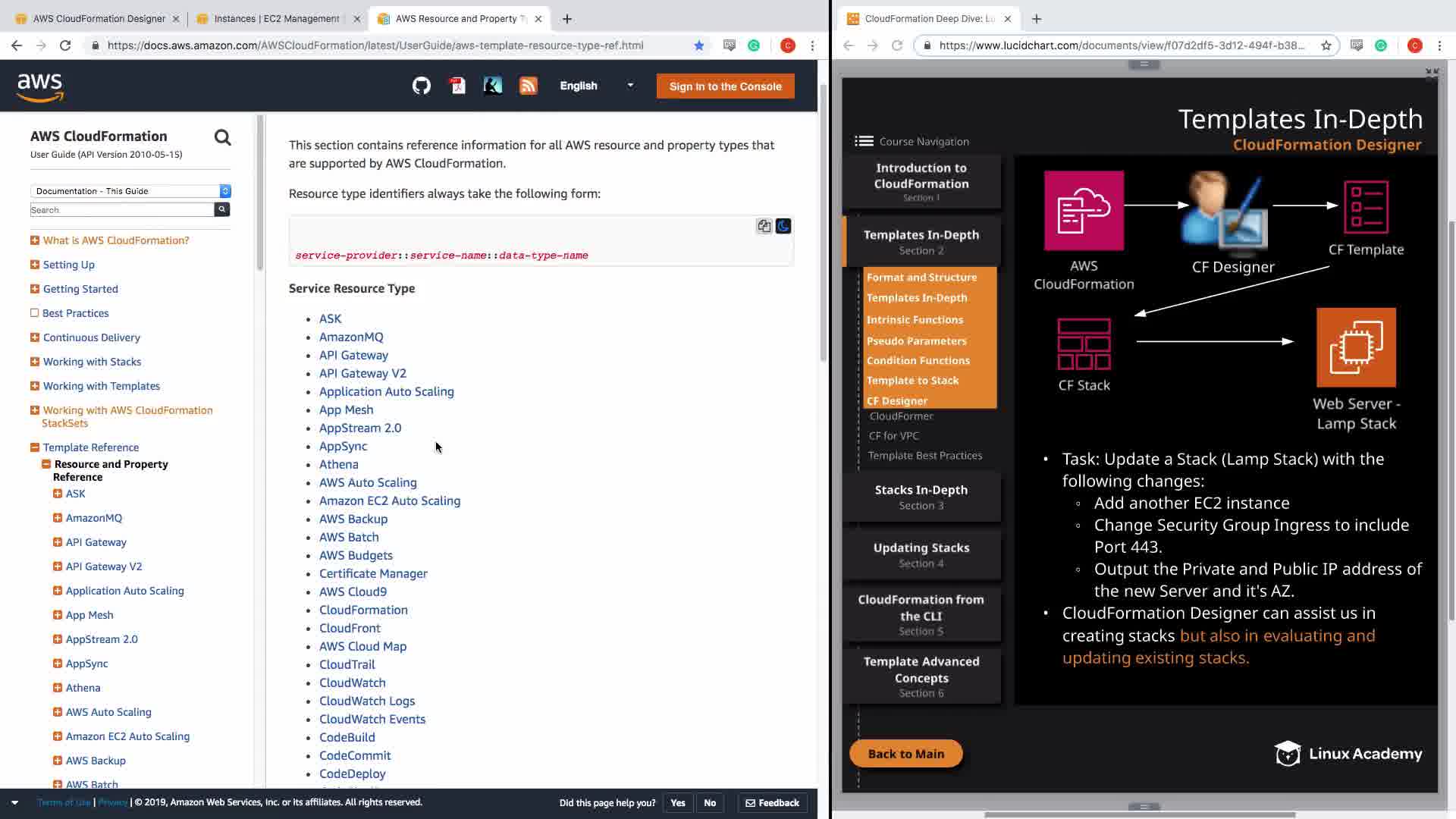
Task: Open the Course Navigation hamburger icon
Action: (x=864, y=141)
